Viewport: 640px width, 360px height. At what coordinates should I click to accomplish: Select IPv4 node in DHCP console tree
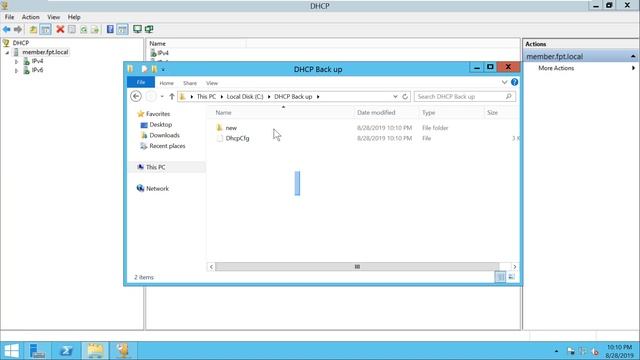click(37, 61)
